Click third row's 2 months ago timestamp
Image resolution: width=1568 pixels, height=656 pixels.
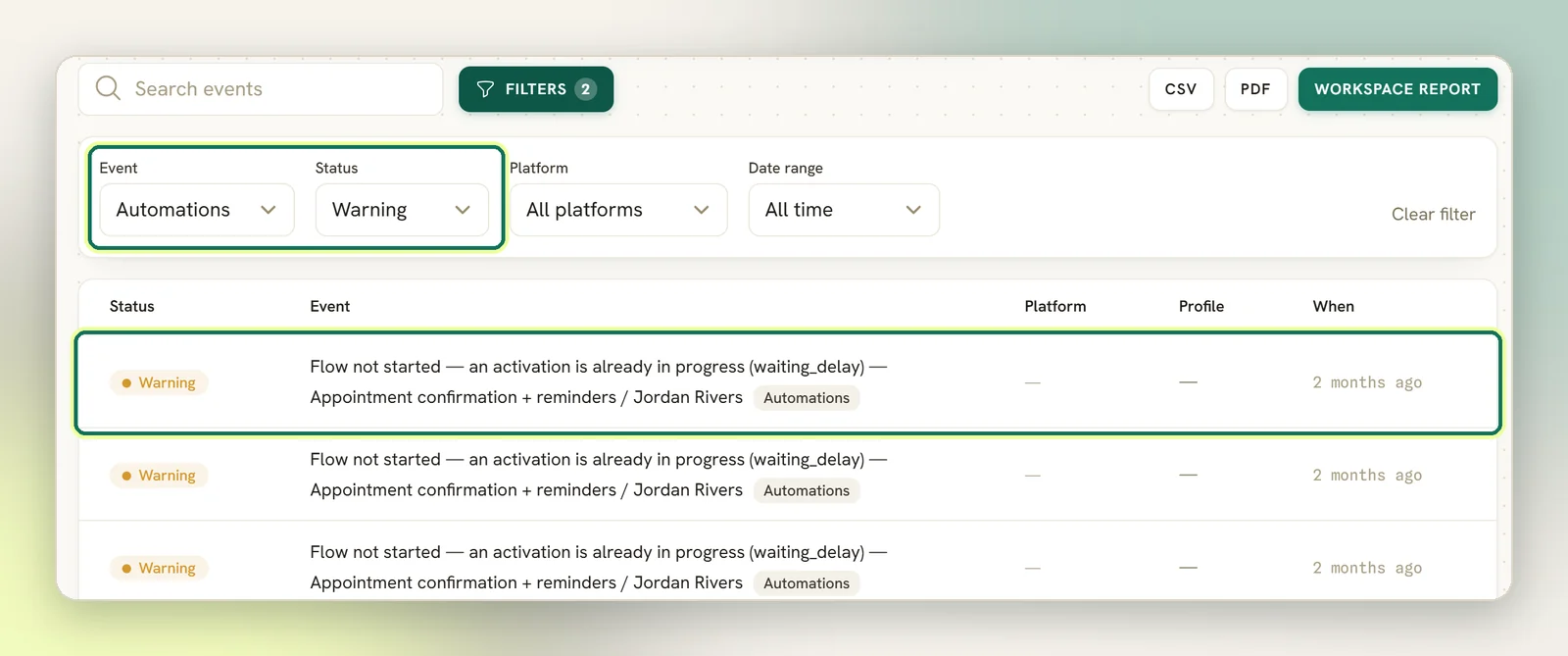[x=1367, y=568]
